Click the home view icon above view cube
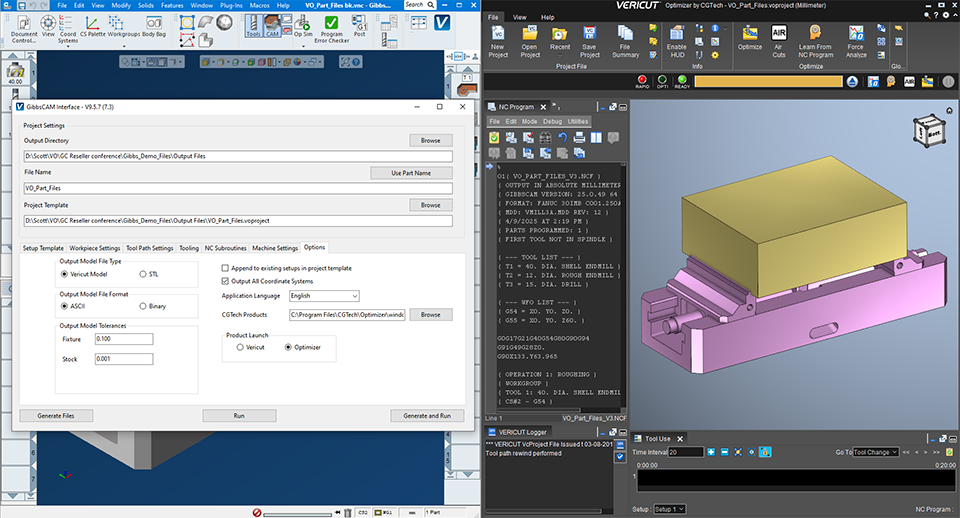960x518 pixels. tap(949, 111)
